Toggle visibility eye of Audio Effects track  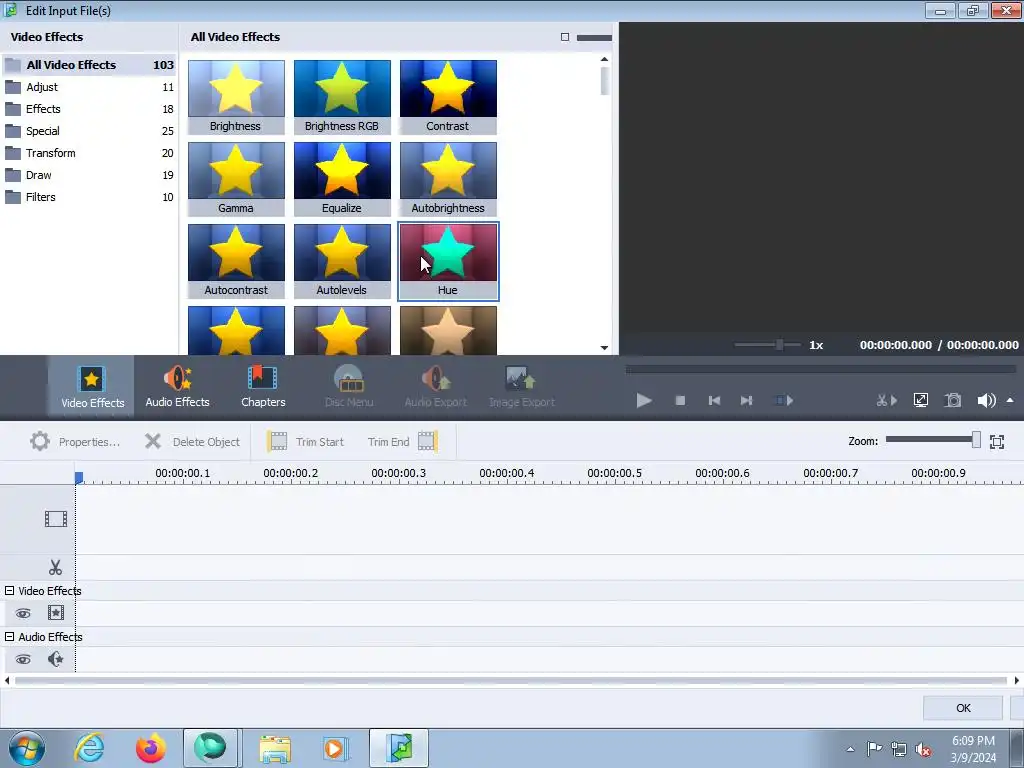(x=23, y=659)
